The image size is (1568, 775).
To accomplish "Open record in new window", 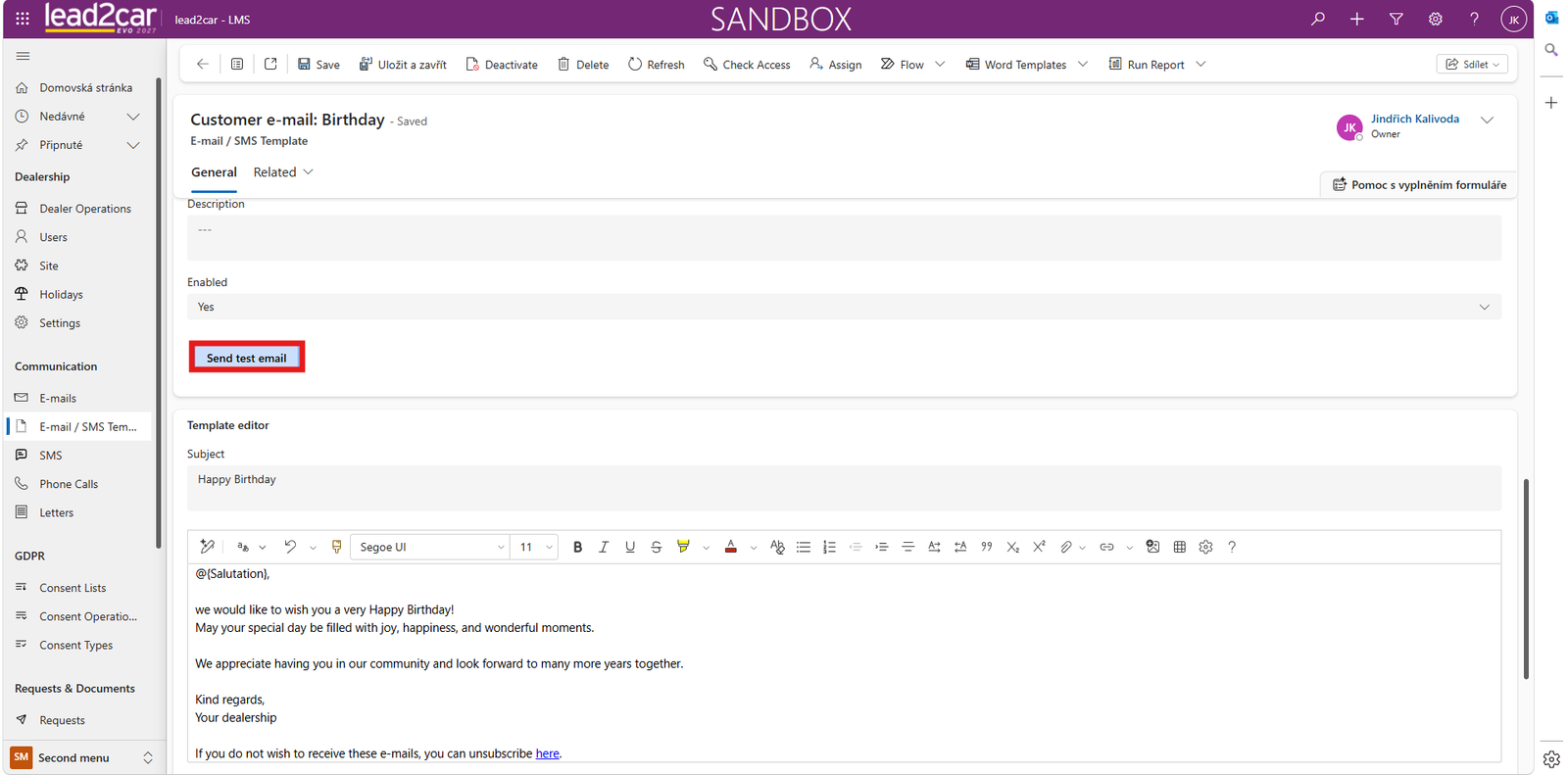I will (270, 64).
